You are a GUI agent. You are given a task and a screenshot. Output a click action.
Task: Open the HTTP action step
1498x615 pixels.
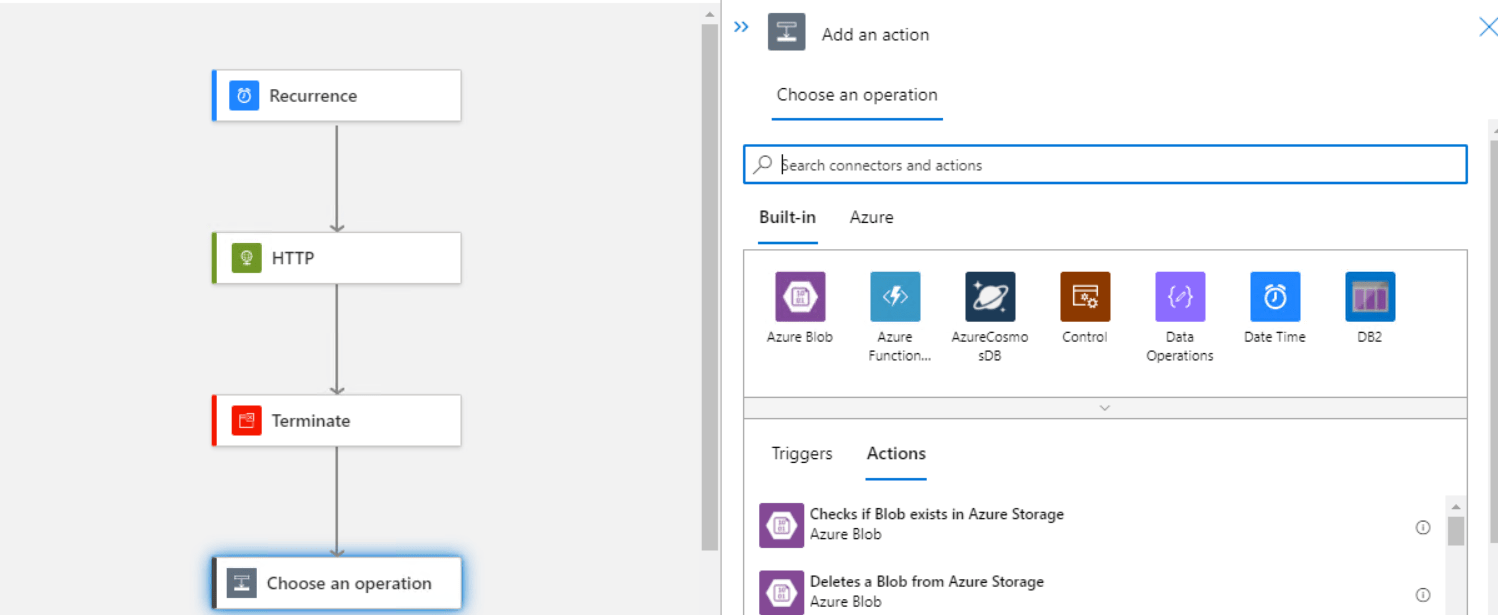pyautogui.click(x=337, y=258)
